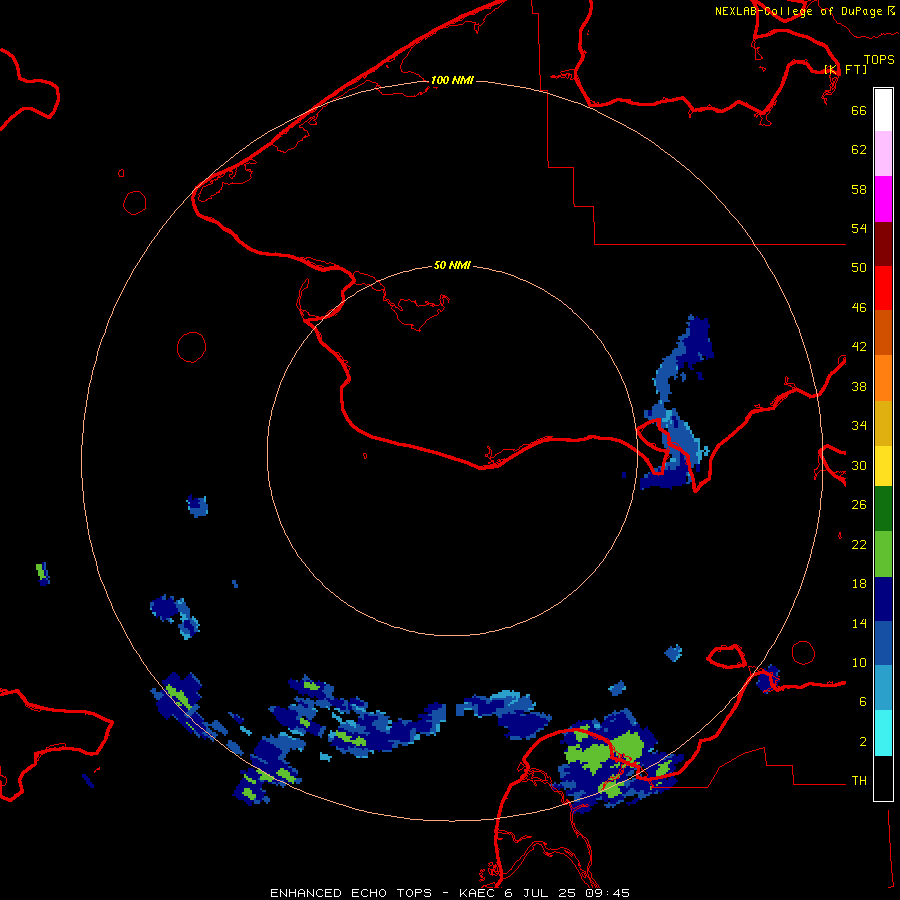Select the light green 26 kft legend swatch
This screenshot has height=900, width=900.
tap(883, 554)
